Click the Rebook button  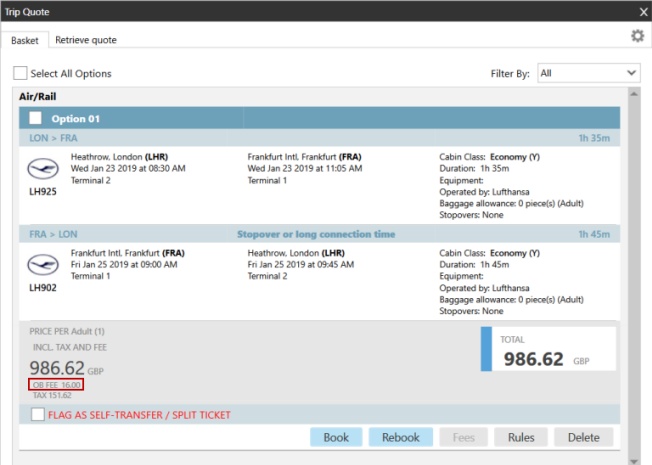point(401,437)
